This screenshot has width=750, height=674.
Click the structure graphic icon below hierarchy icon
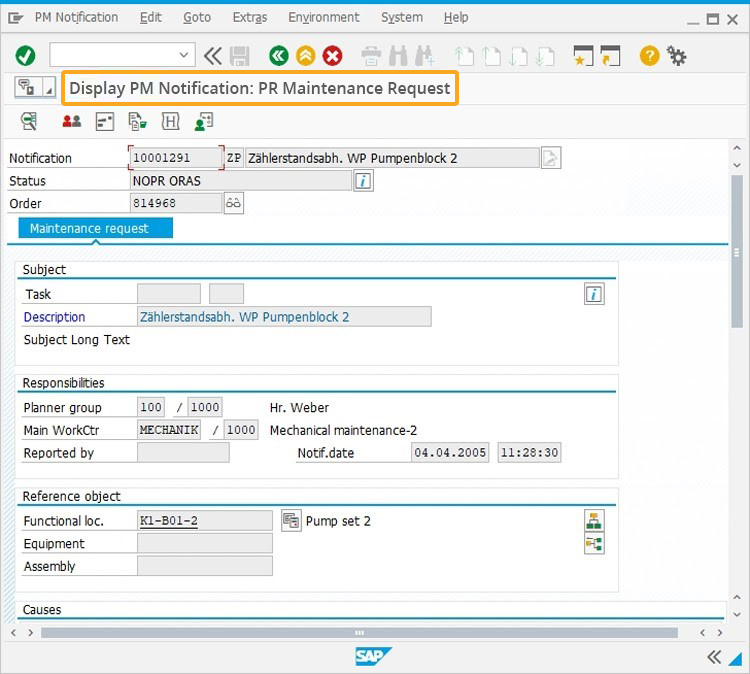click(594, 544)
